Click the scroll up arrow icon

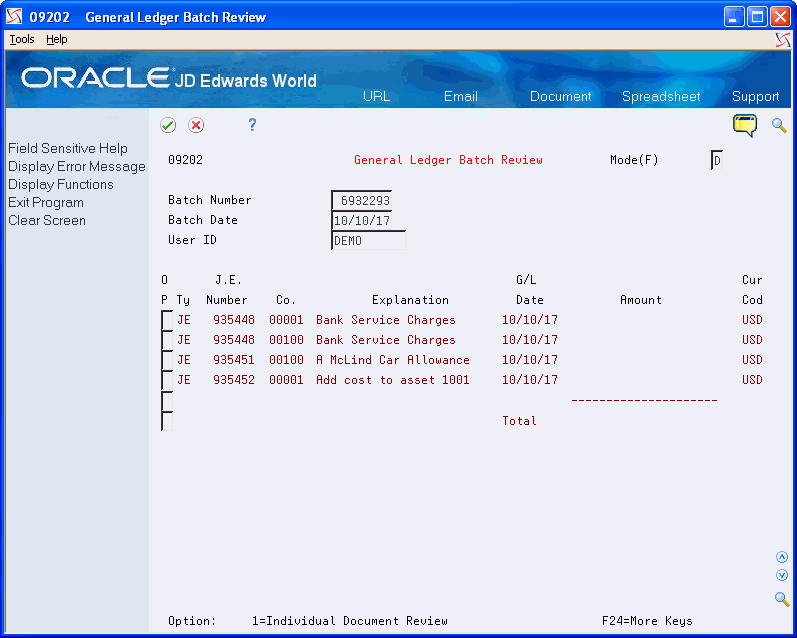click(782, 557)
